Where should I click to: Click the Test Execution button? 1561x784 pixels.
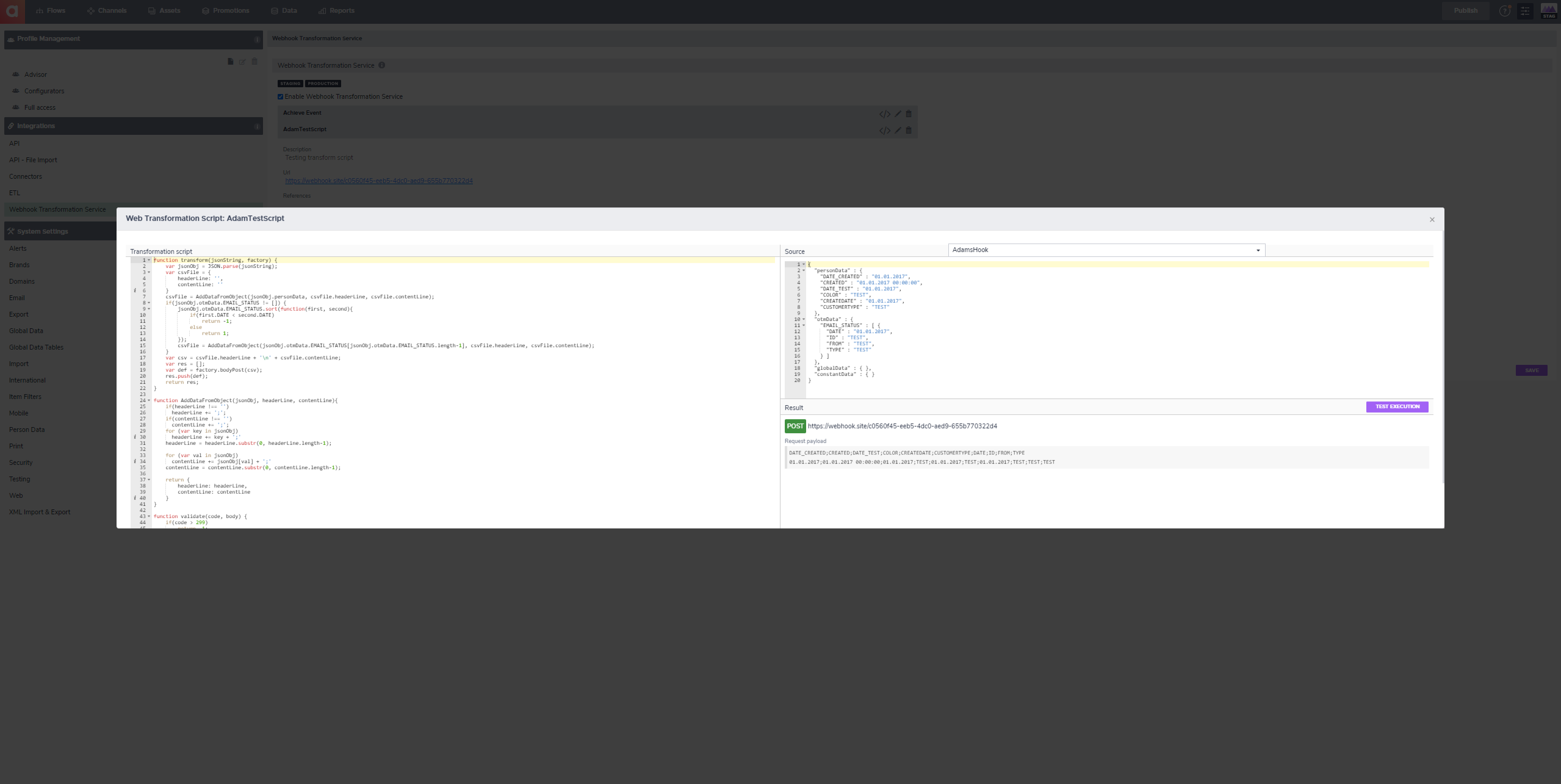click(x=1397, y=407)
